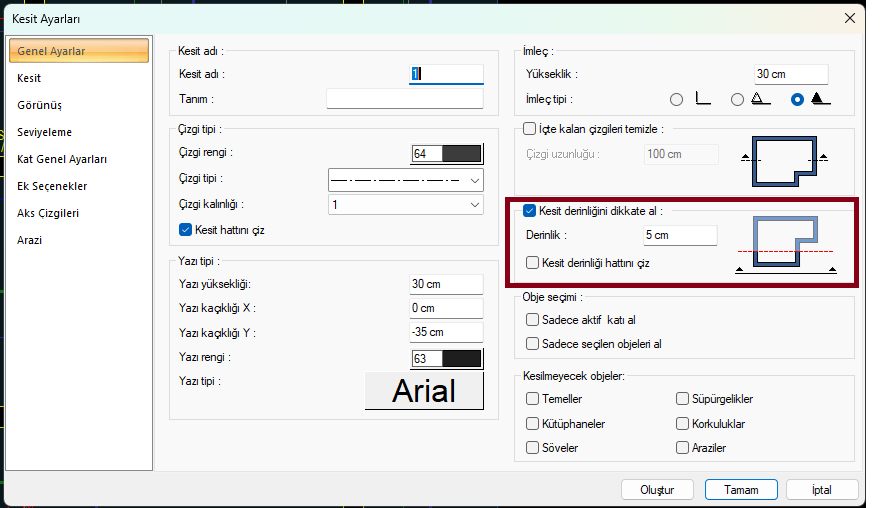Go to Seviyeleme page

click(x=44, y=132)
